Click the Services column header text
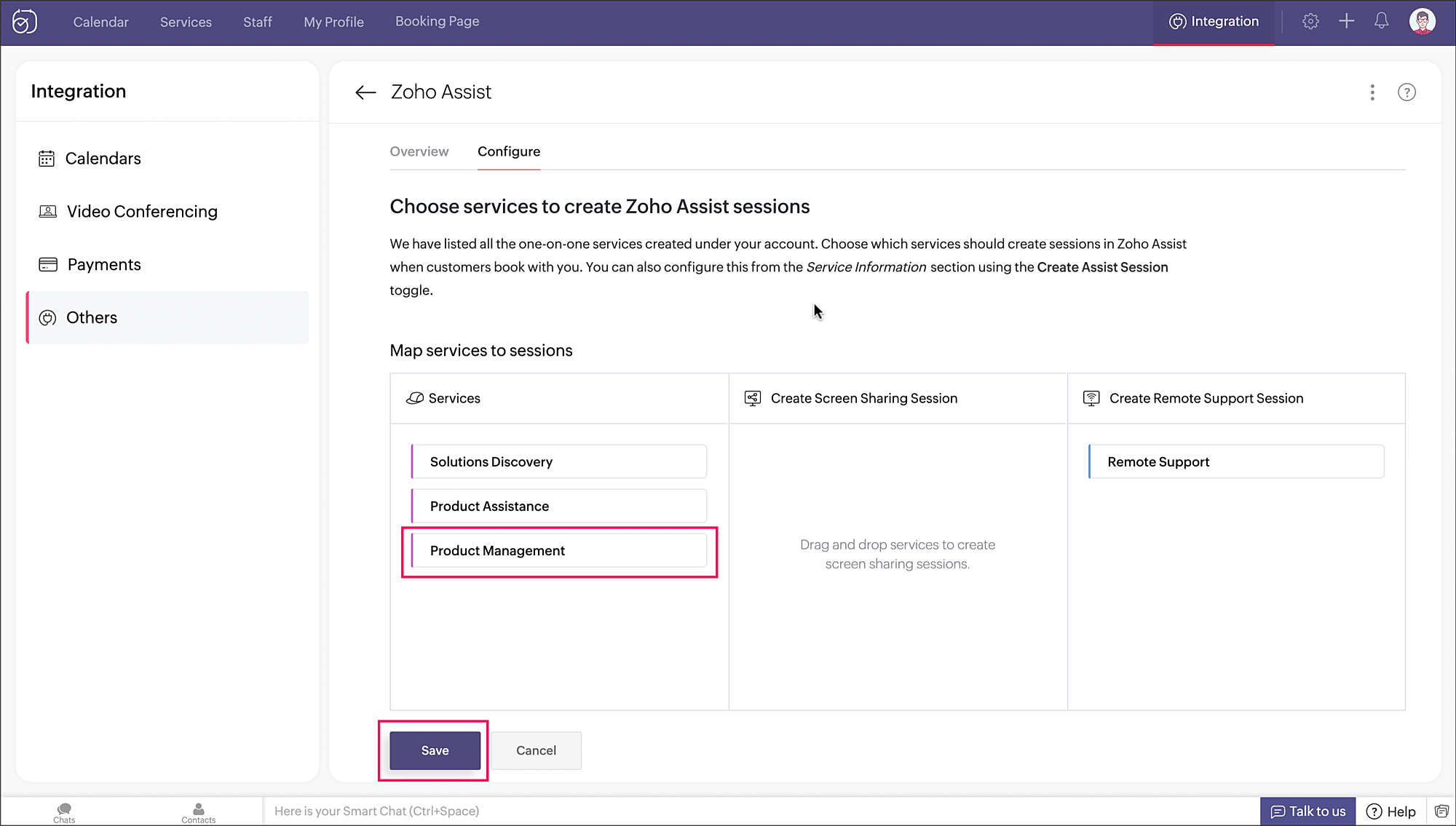The image size is (1456, 826). point(454,398)
